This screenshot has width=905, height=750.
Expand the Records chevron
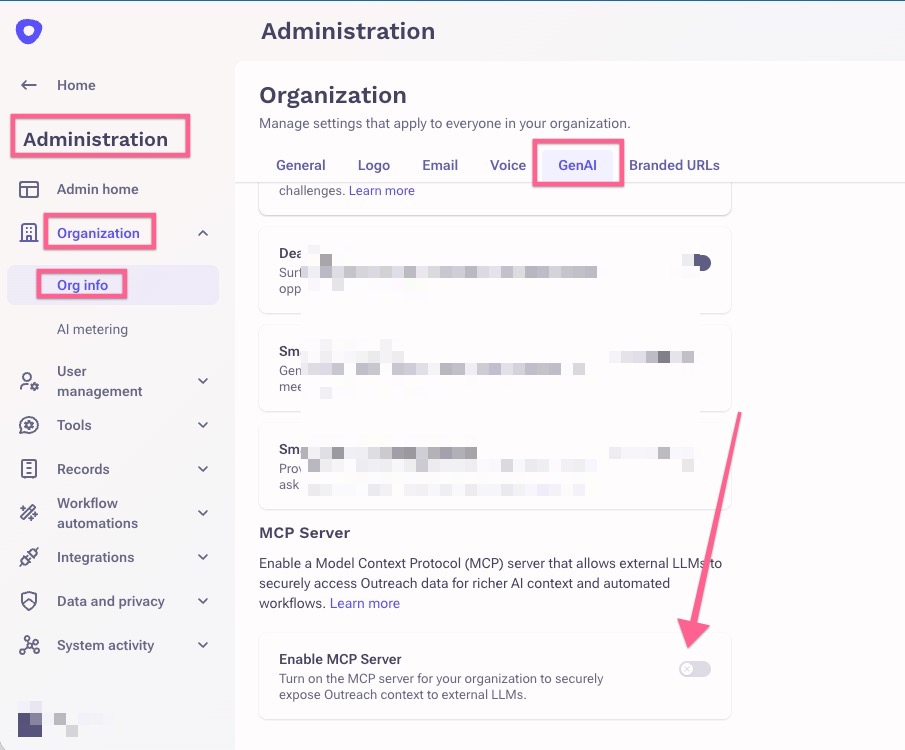[203, 469]
